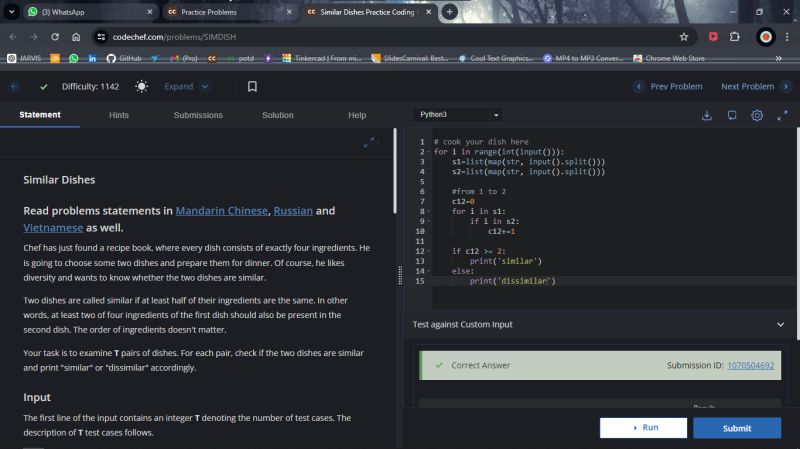
Task: Expand the statement panel with the diagonal arrows icon
Action: pos(369,142)
